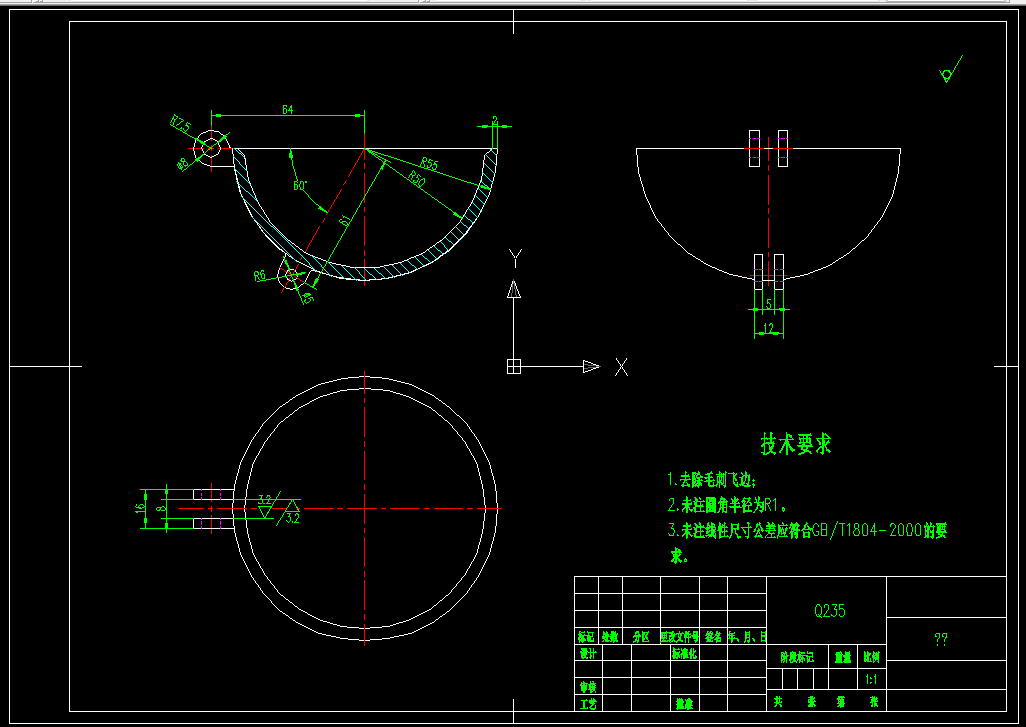Click the 签名 column header
1026x727 pixels.
(713, 637)
